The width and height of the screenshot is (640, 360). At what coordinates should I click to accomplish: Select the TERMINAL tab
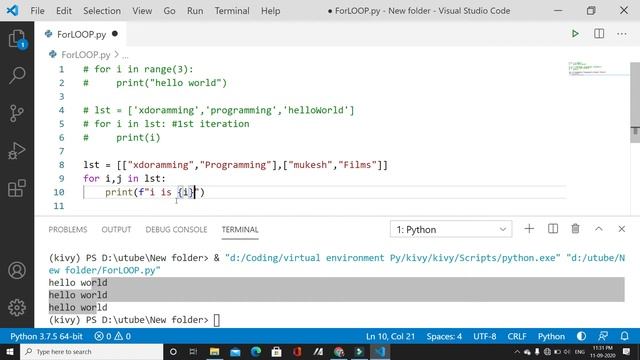click(240, 229)
